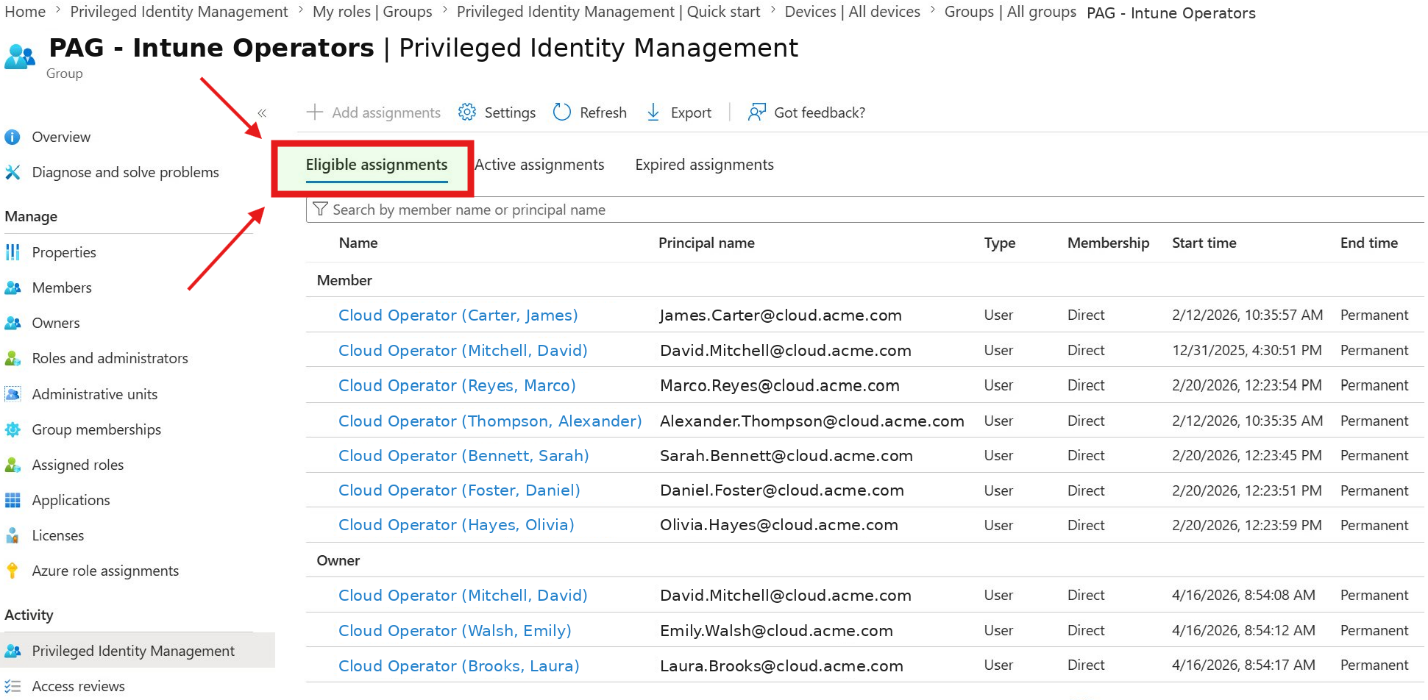
Task: Go to Devices | All devices breadcrumb
Action: point(853,12)
